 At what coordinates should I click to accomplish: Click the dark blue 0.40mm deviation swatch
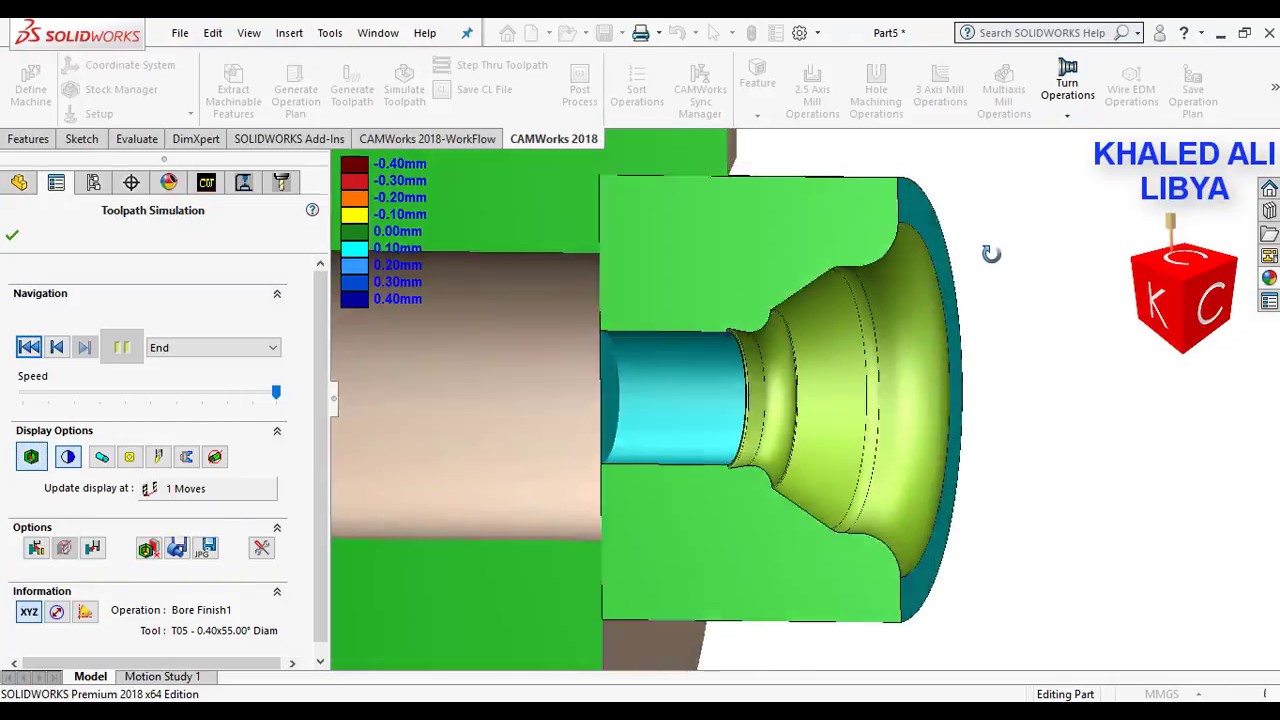coord(354,299)
